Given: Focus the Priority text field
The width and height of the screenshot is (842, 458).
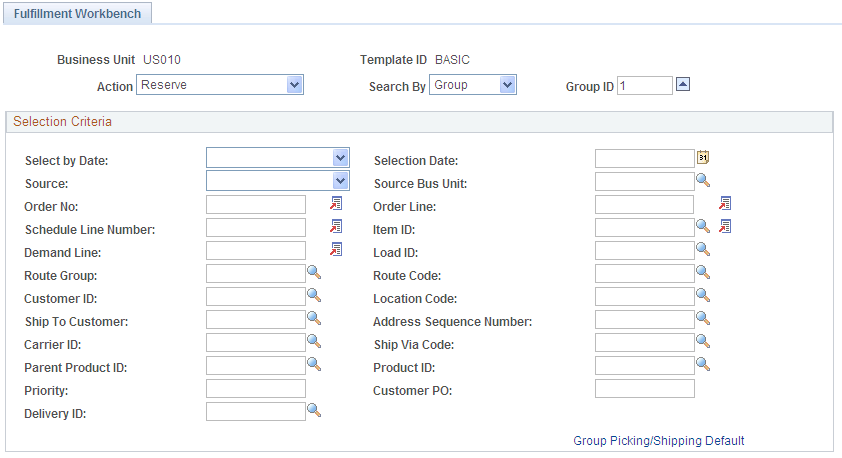Looking at the screenshot, I should pos(256,389).
